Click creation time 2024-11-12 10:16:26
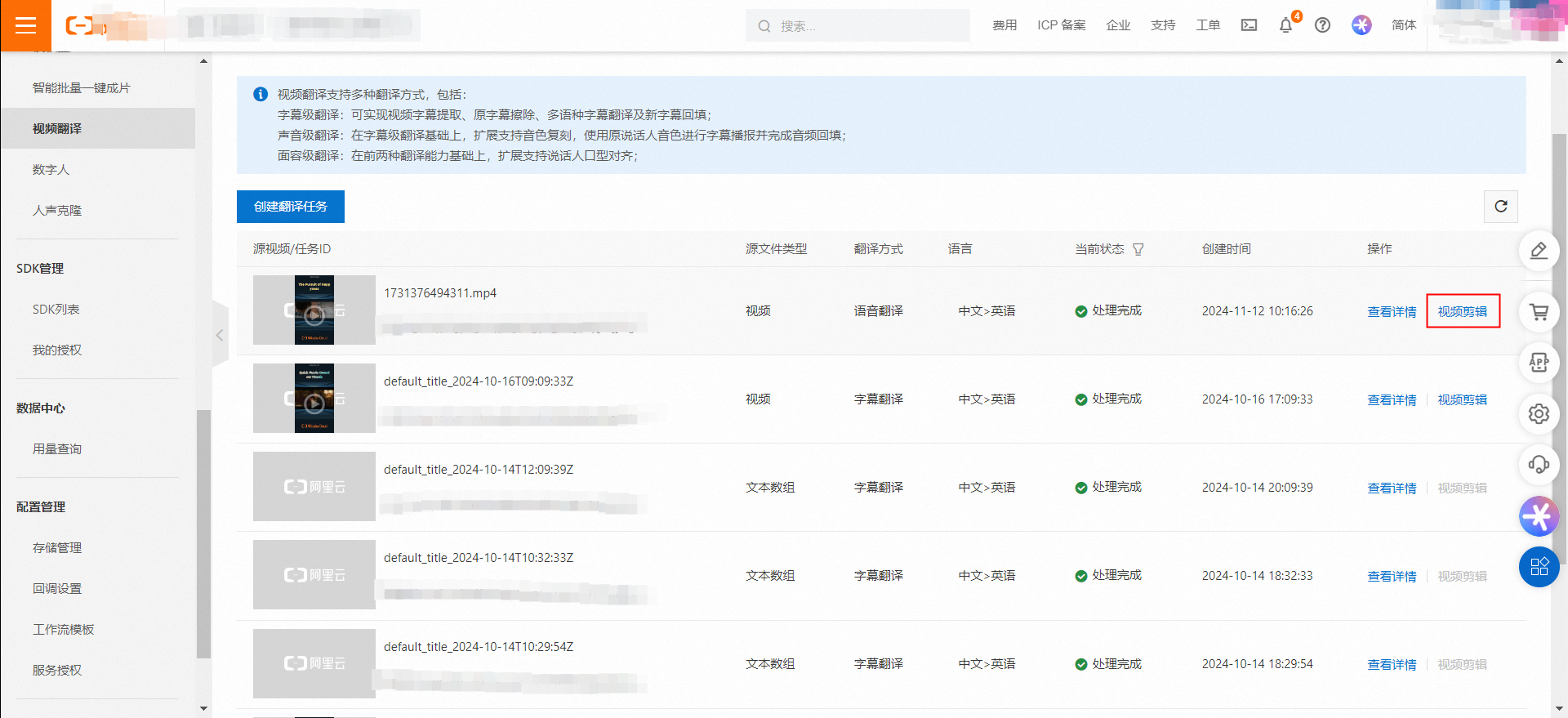 coord(1257,310)
